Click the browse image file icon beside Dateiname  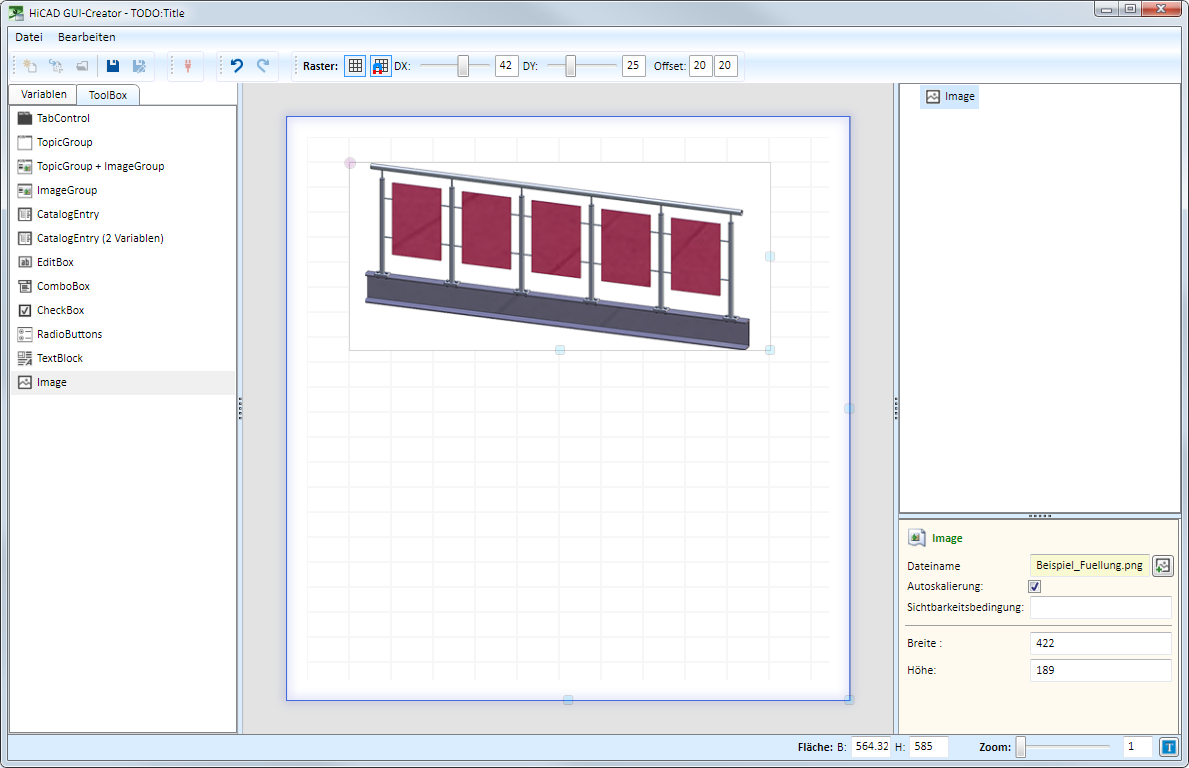point(1162,566)
